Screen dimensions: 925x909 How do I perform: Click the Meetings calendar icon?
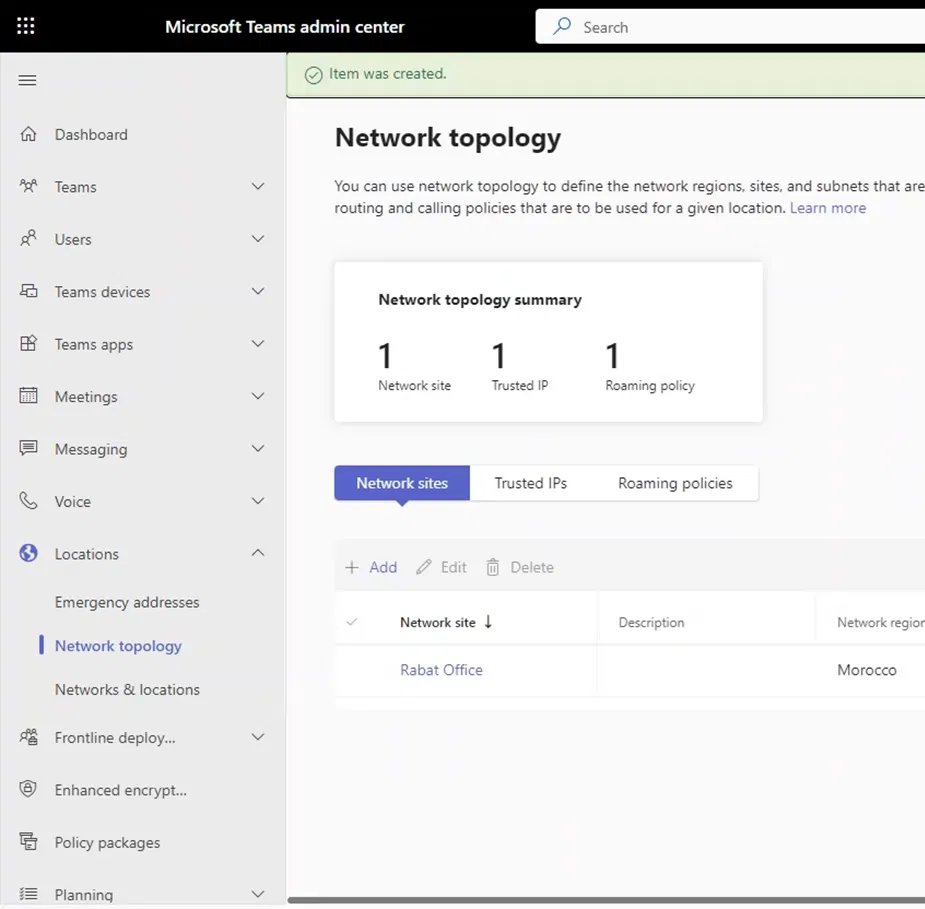[29, 396]
